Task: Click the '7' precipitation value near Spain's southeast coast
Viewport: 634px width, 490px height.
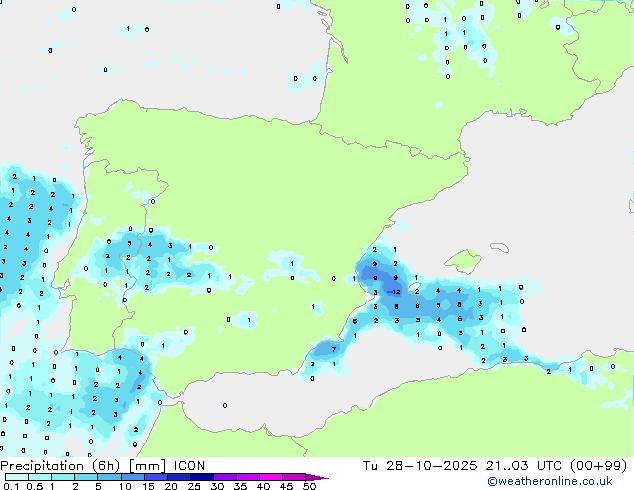Action: click(334, 349)
